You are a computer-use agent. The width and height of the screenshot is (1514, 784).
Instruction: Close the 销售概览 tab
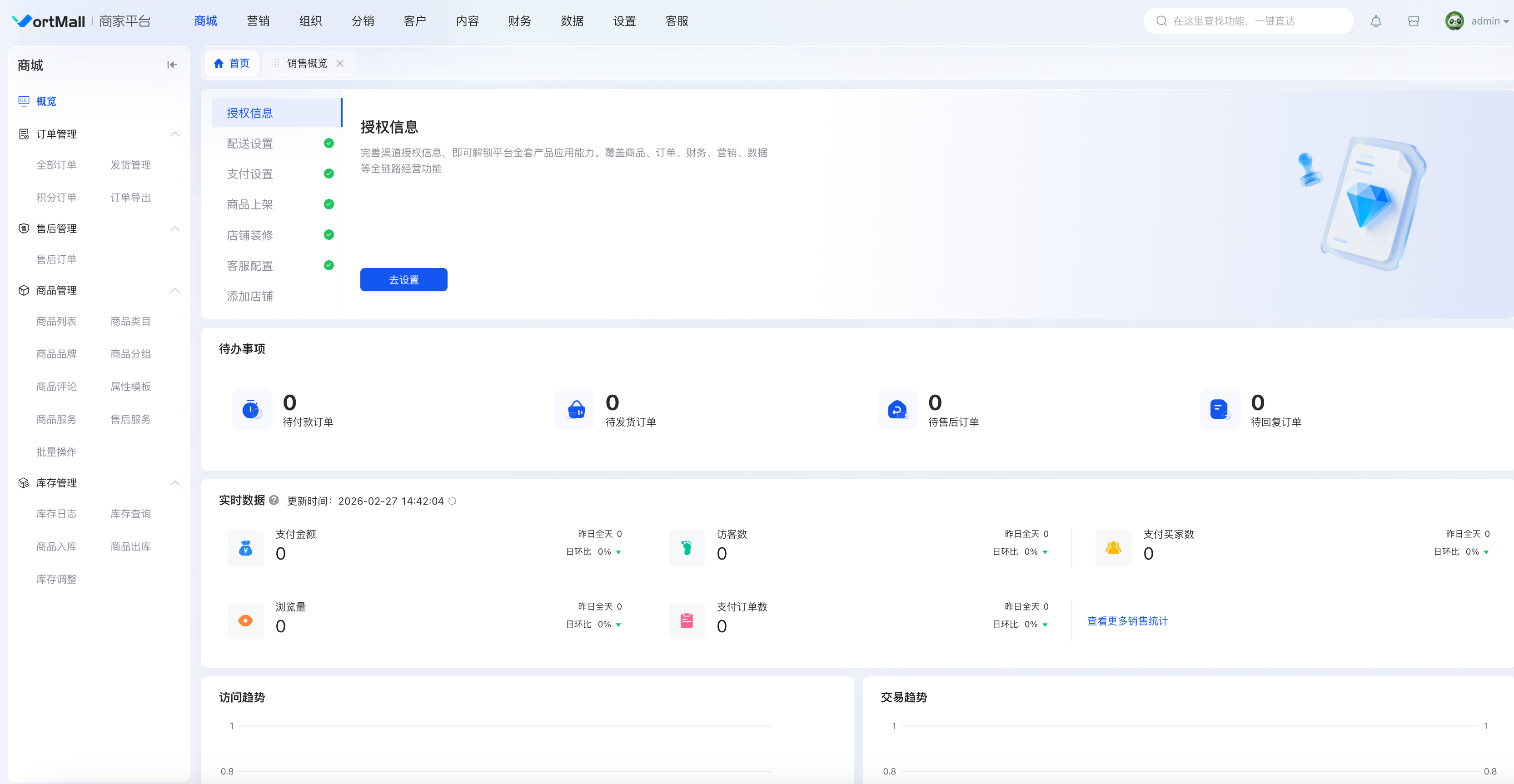[x=340, y=64]
